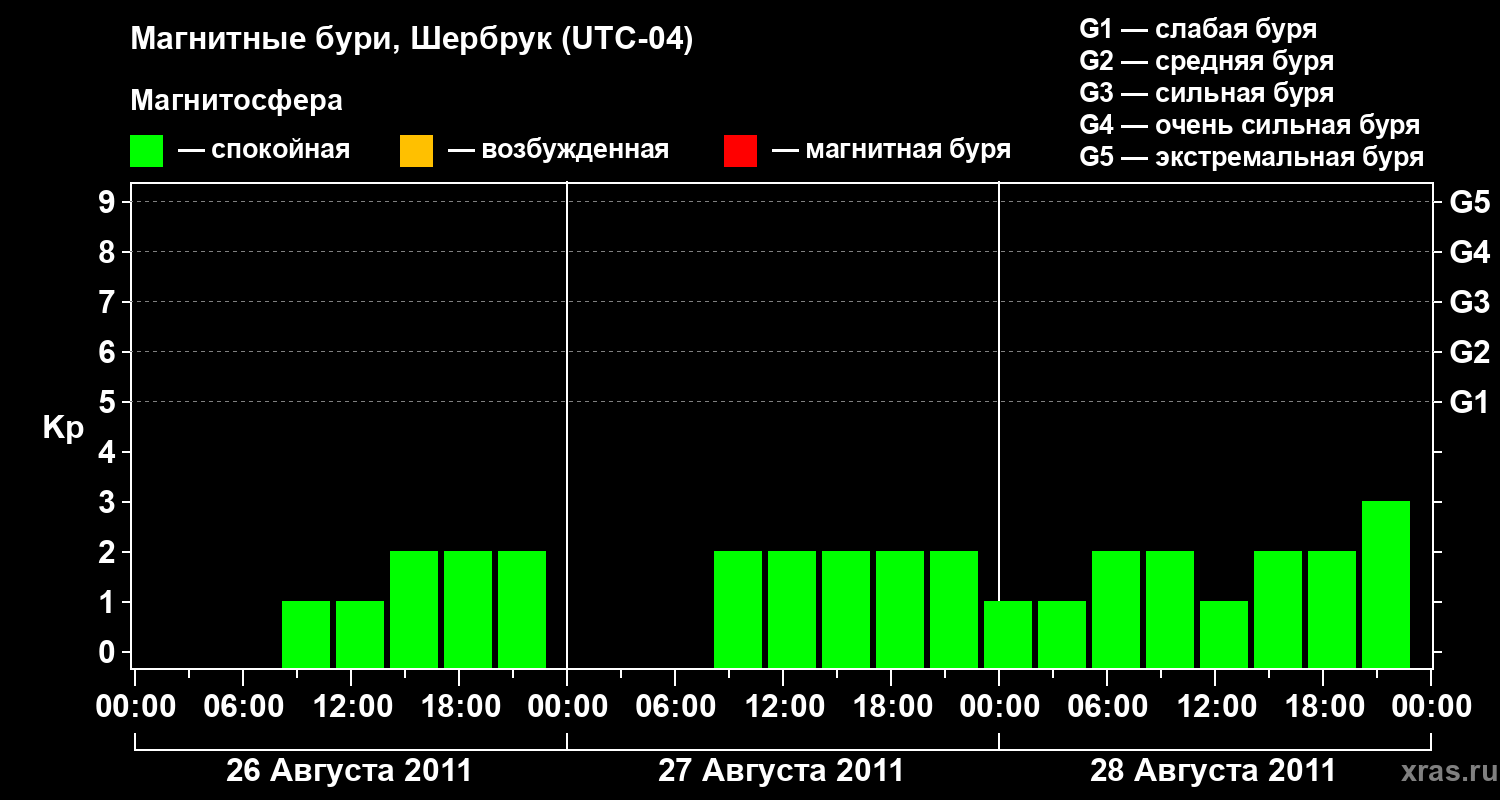Click the G3 label on right axis
This screenshot has height=800, width=1500.
click(x=1469, y=302)
